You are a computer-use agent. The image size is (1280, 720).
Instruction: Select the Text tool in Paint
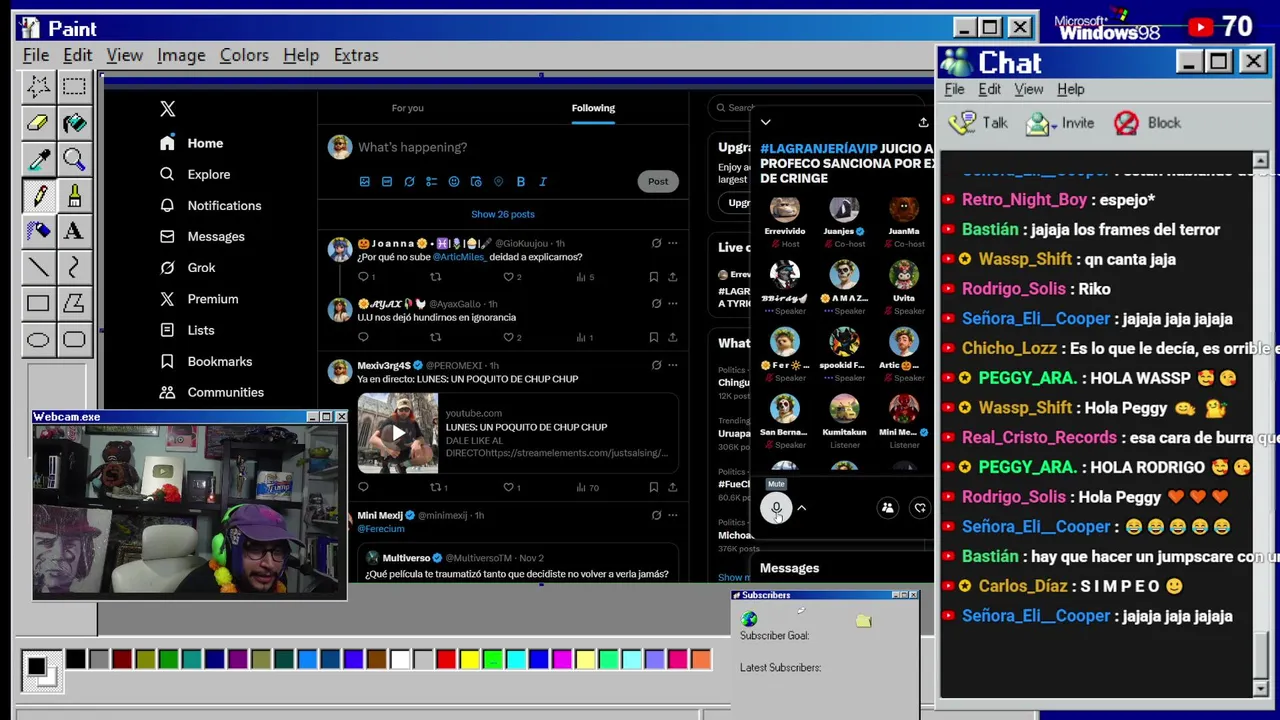(x=74, y=231)
